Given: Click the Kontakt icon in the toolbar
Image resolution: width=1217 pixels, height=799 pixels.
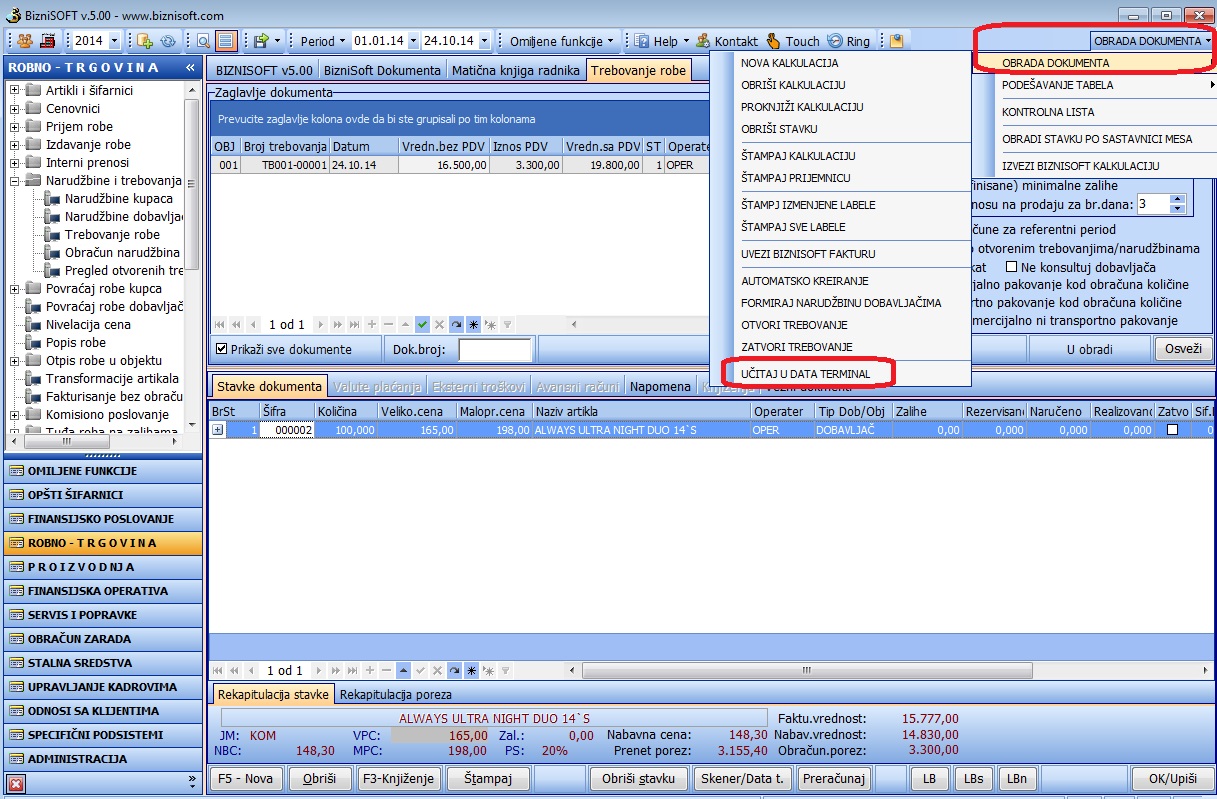Looking at the screenshot, I should click(x=703, y=41).
